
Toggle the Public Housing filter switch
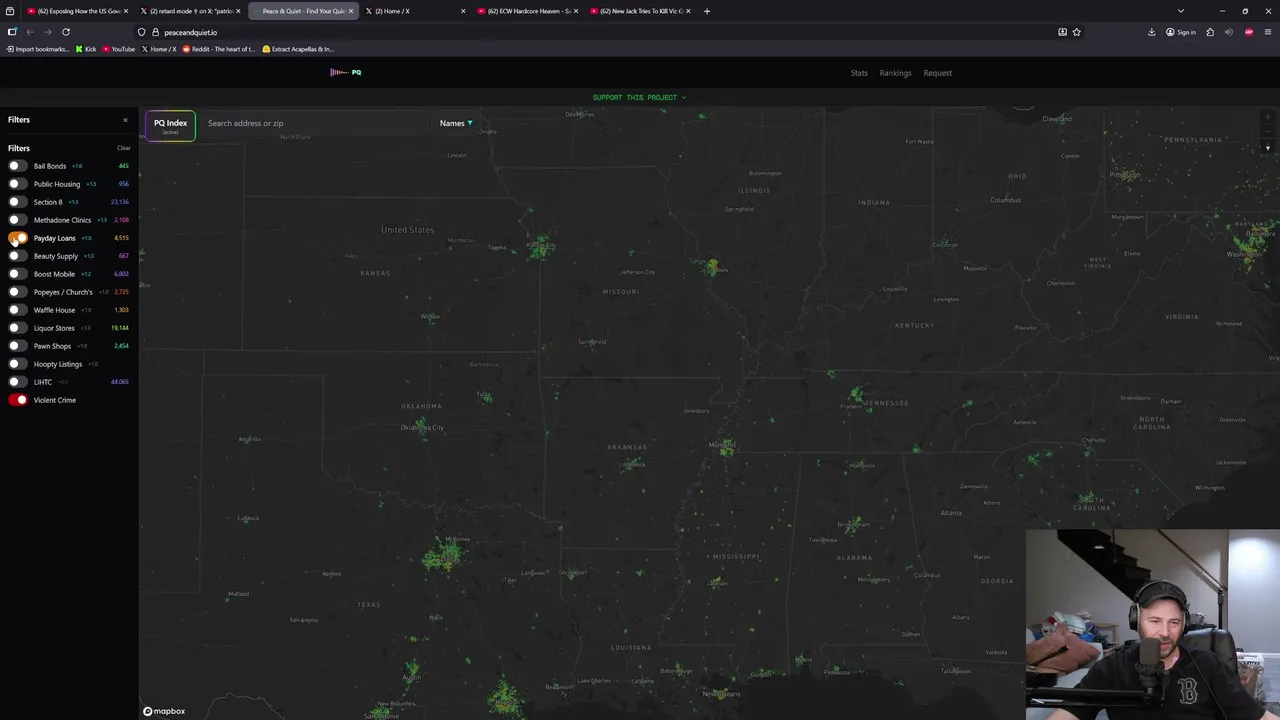click(x=17, y=184)
